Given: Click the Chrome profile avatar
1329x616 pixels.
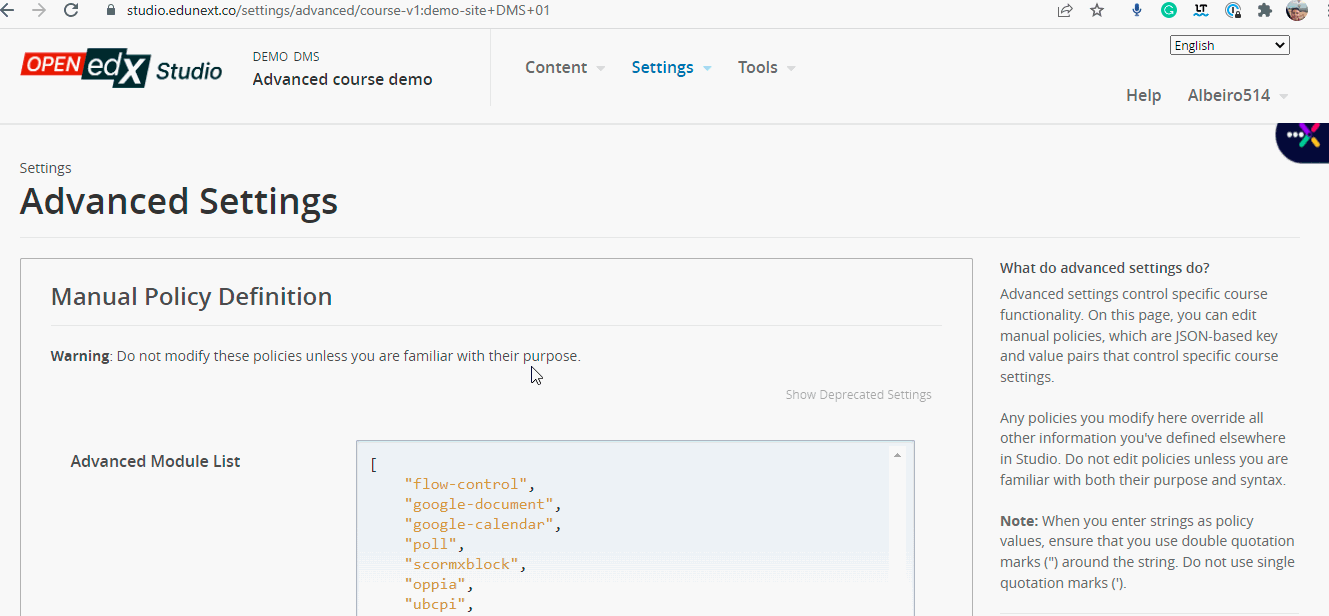Looking at the screenshot, I should (x=1297, y=11).
